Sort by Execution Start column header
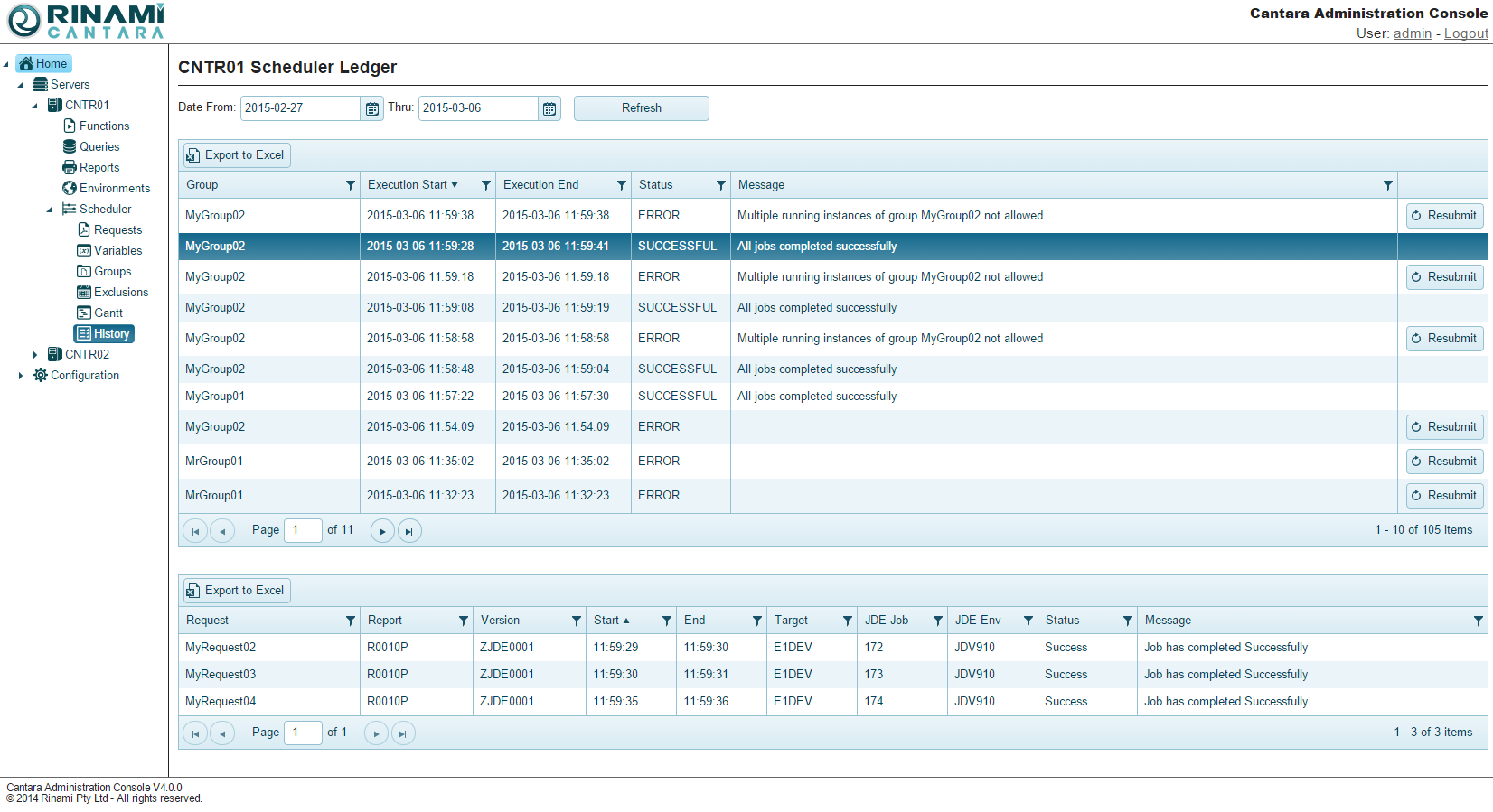The height and width of the screenshot is (812, 1493). pos(408,185)
